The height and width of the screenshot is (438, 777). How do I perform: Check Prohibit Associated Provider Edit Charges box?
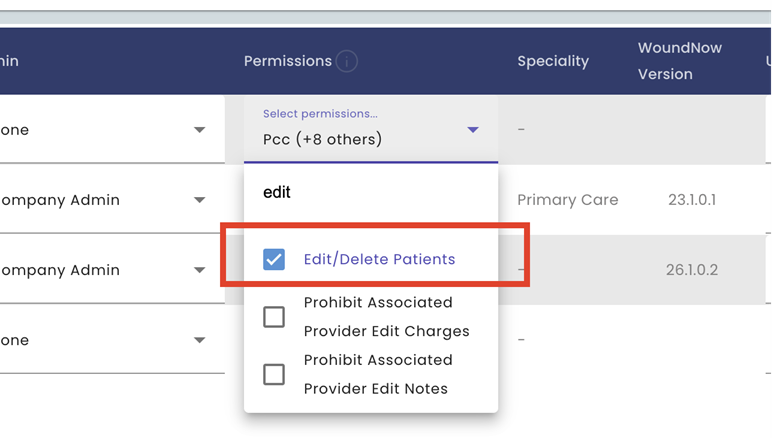point(274,317)
